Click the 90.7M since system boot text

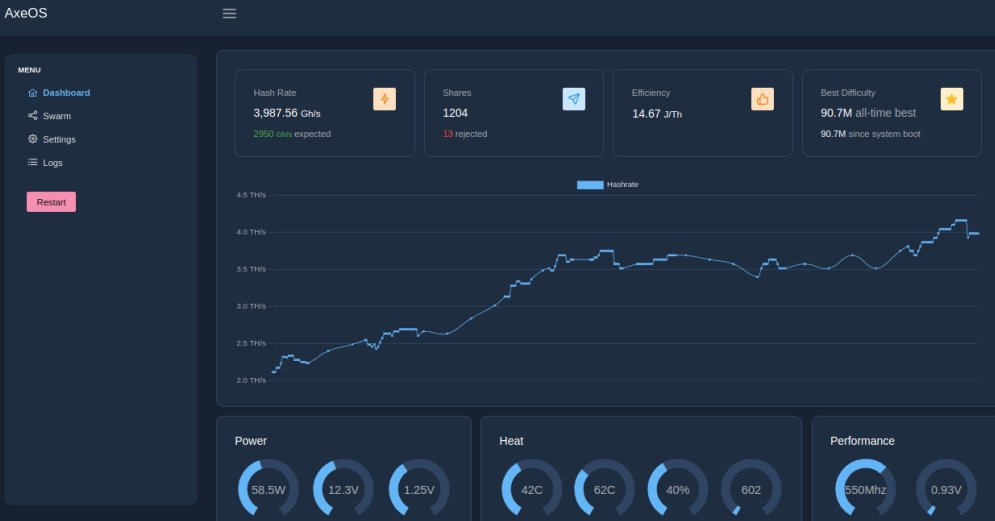pyautogui.click(x=870, y=134)
